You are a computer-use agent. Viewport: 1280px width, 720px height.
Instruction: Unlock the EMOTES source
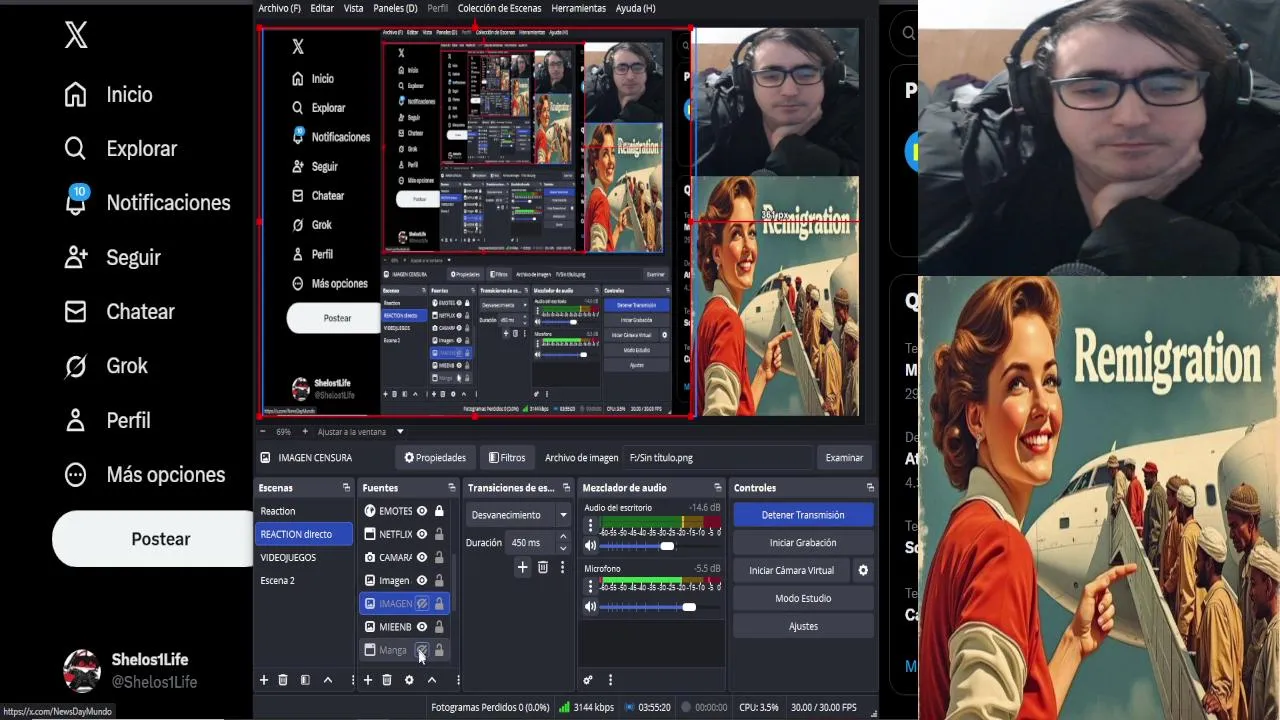point(439,511)
